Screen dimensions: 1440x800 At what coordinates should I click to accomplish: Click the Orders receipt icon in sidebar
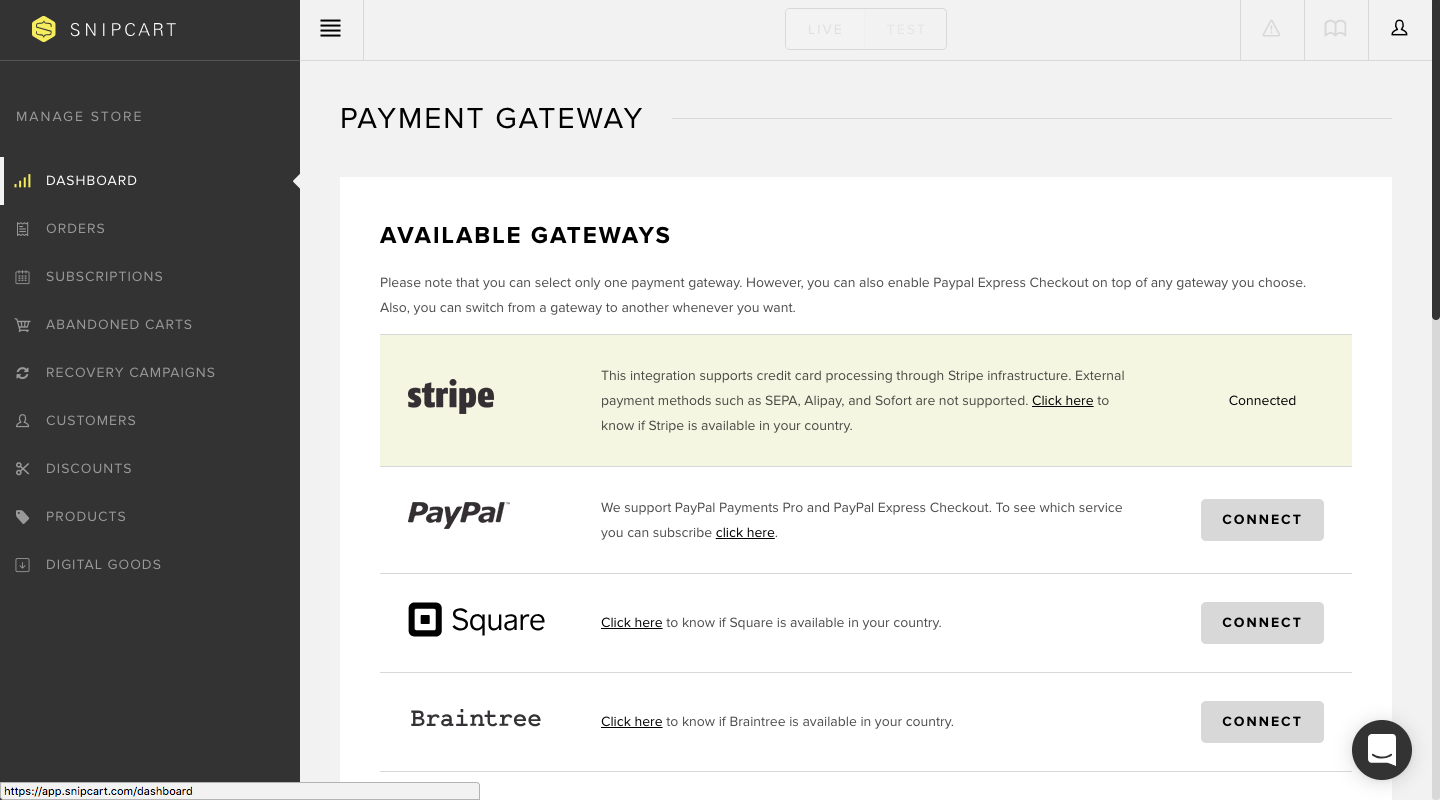(x=23, y=229)
